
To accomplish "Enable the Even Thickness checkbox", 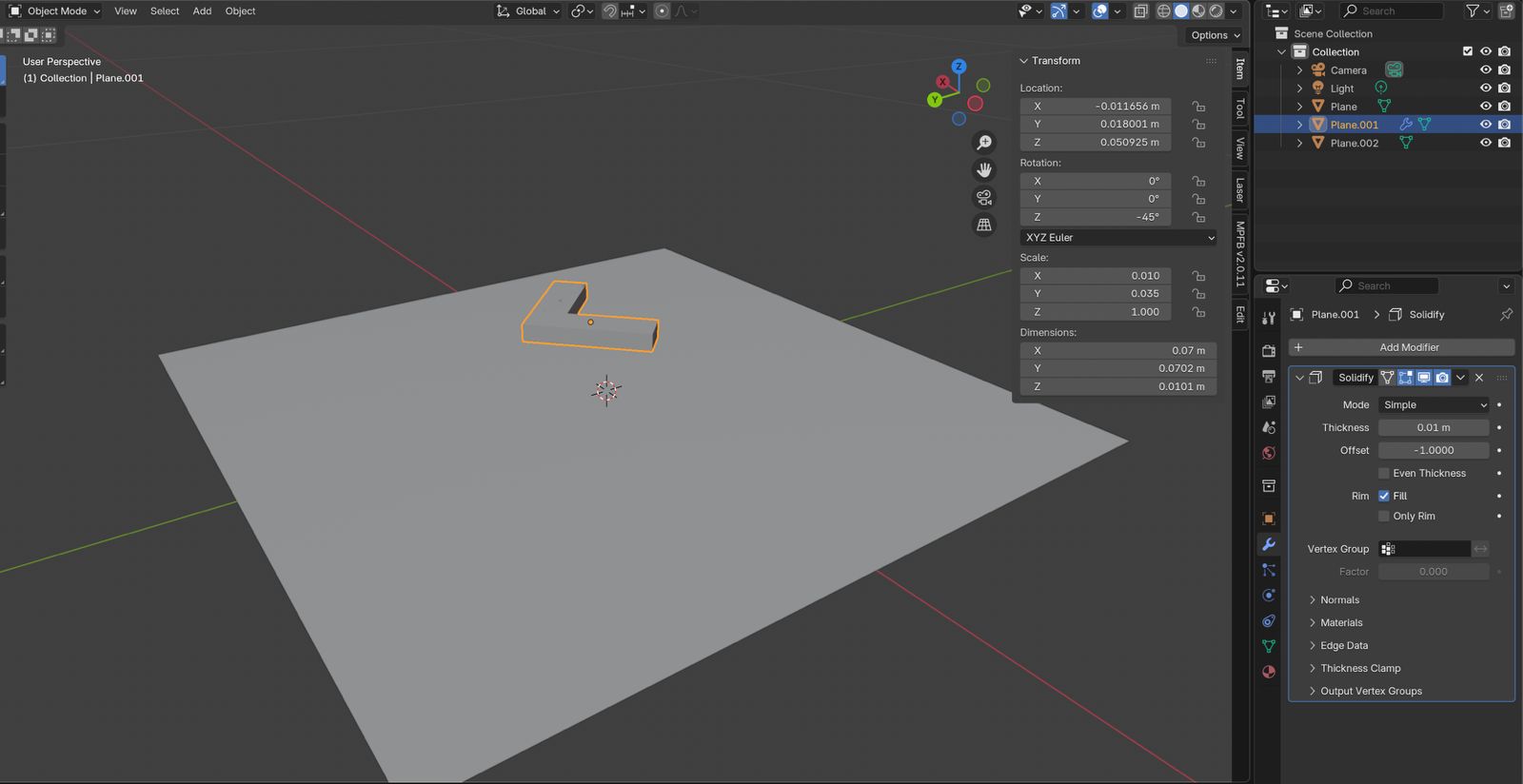I will click(x=1384, y=473).
